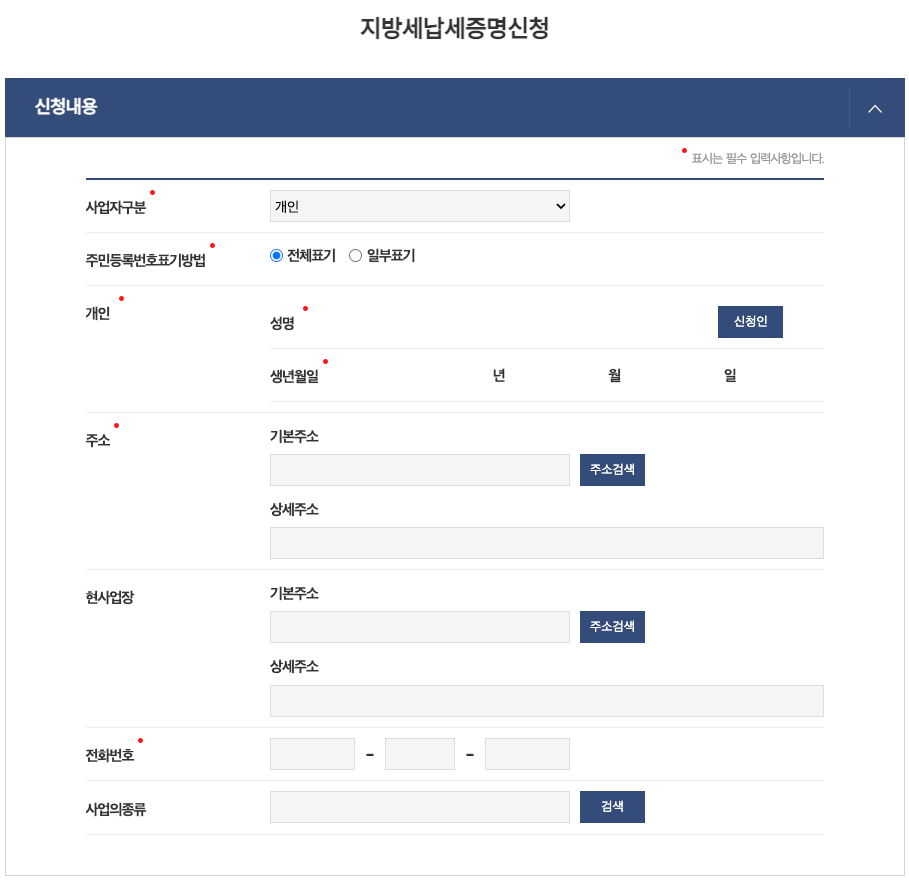Screen dimensions: 909x881
Task: Click 주소검색 button in the 주소 section
Action: pos(611,469)
